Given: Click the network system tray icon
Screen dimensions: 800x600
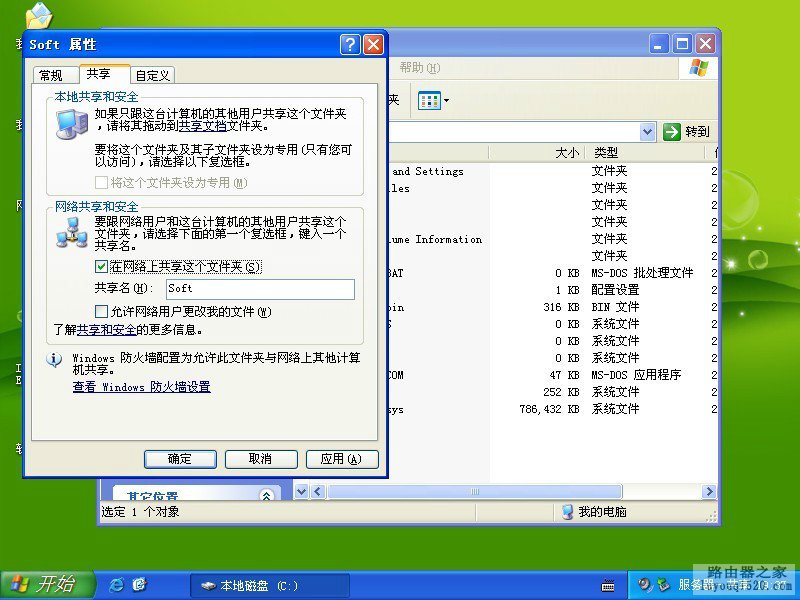Looking at the screenshot, I should pyautogui.click(x=664, y=584).
